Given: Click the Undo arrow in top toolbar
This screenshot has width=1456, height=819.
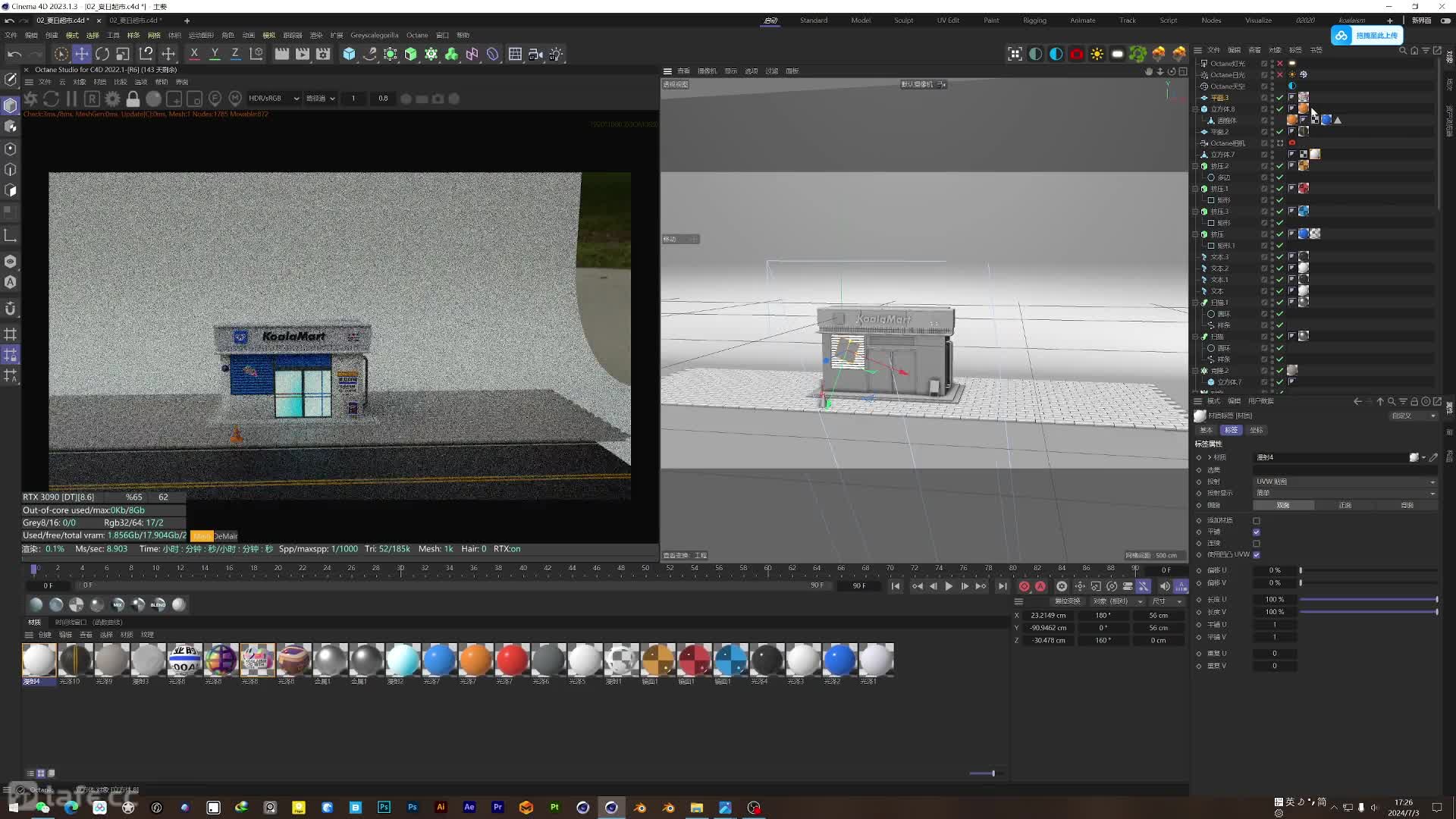Looking at the screenshot, I should pos(14,54).
